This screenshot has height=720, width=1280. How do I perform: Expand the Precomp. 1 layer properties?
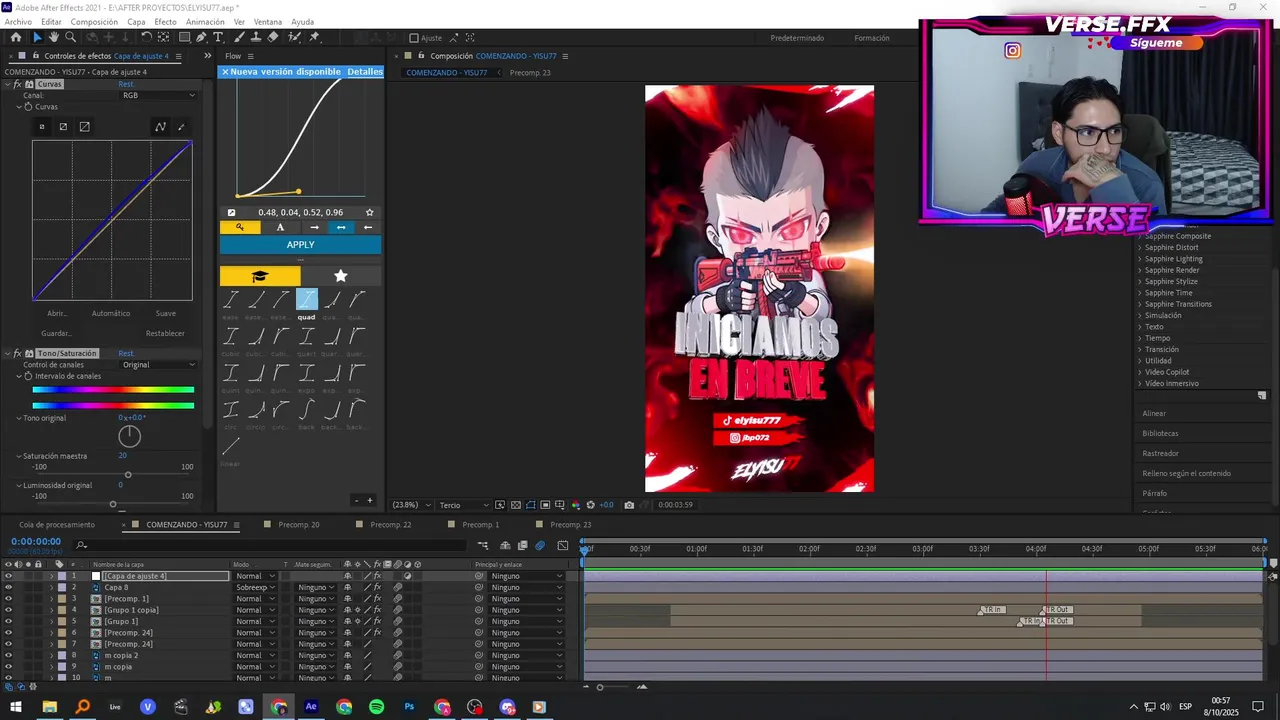[51, 599]
